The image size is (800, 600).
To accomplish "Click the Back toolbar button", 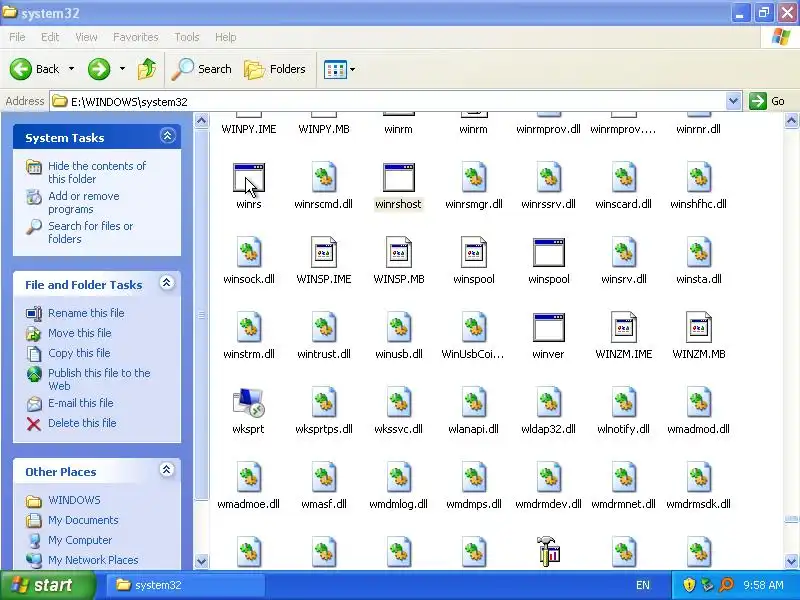I will coord(34,69).
